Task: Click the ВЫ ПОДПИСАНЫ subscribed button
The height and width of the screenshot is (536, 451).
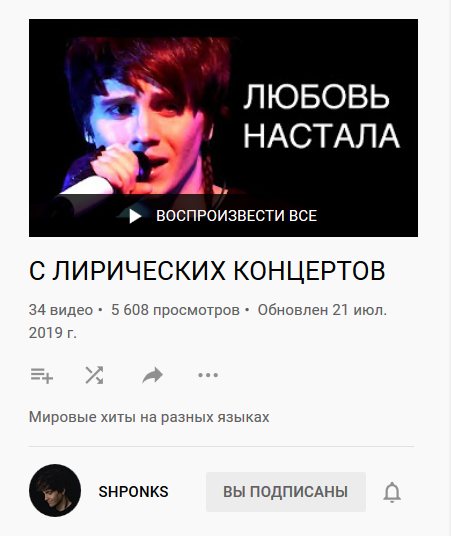Action: click(x=286, y=492)
